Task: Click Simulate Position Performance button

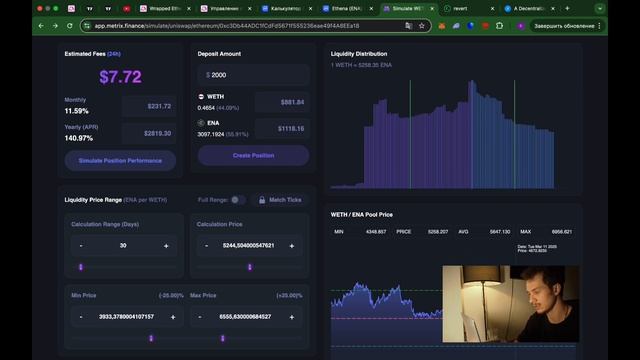Action: pos(120,160)
